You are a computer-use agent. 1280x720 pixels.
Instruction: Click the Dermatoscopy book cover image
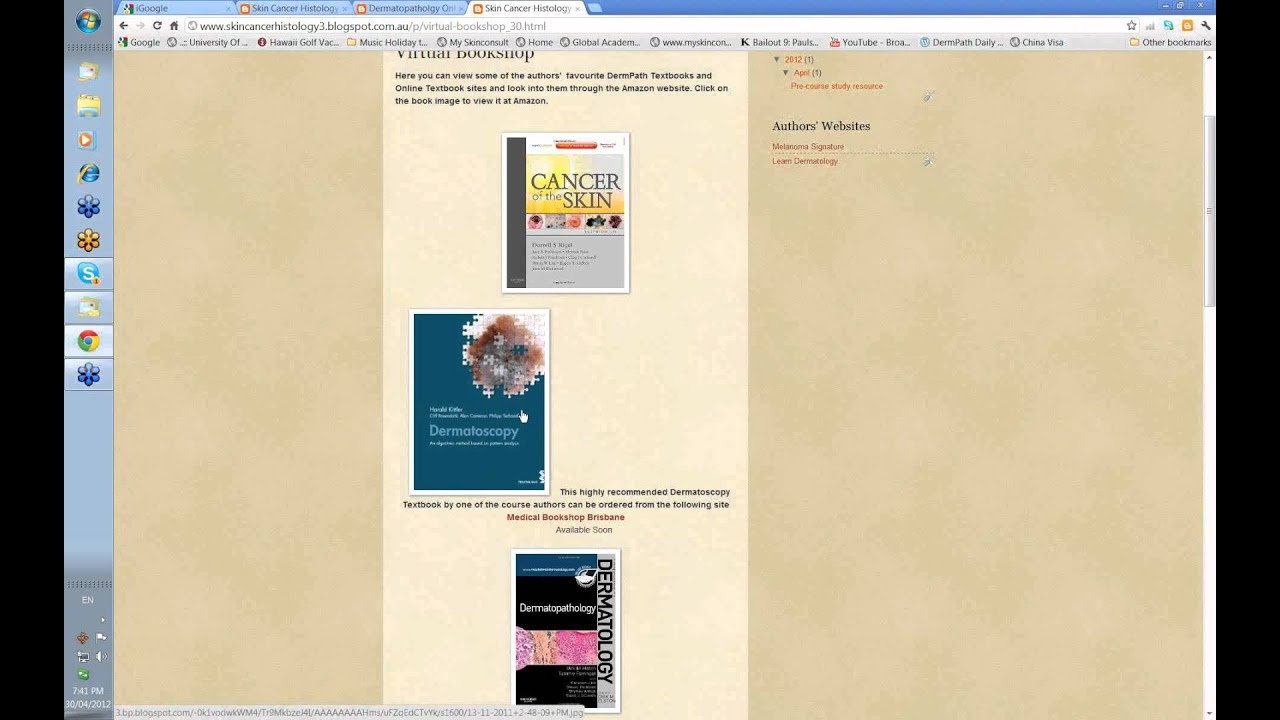point(479,402)
